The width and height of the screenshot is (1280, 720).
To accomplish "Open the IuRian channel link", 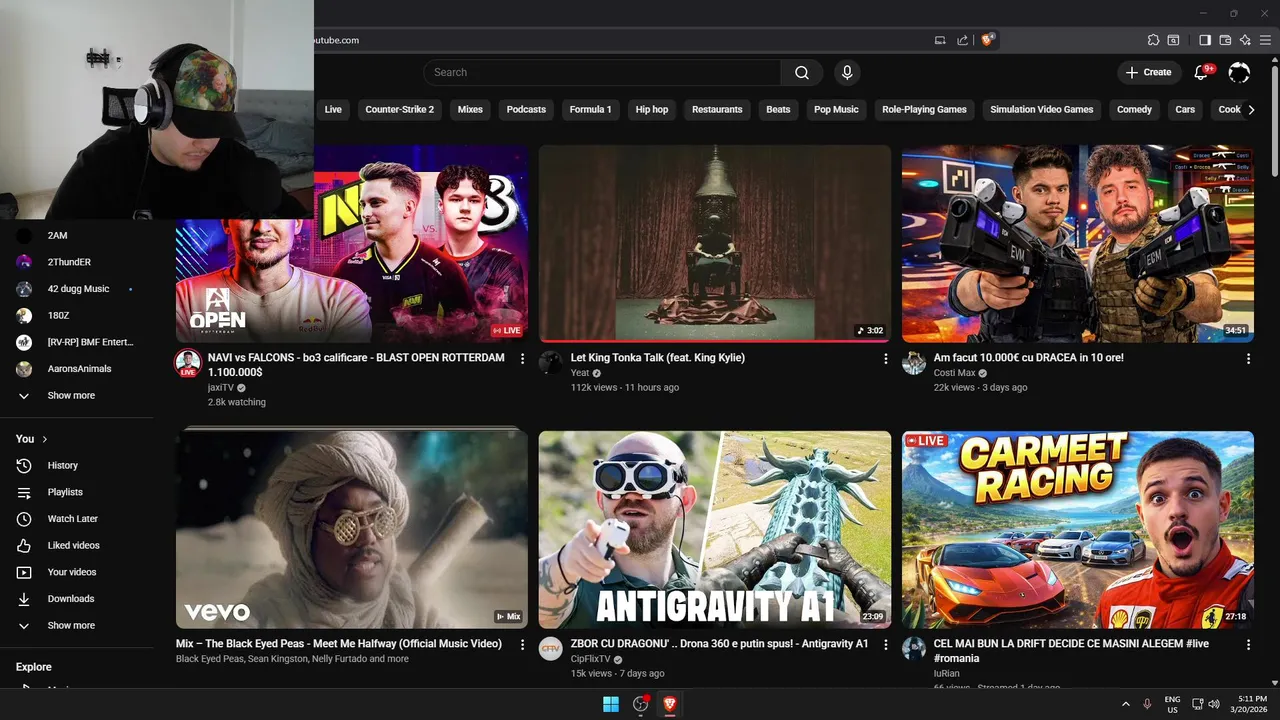I will (946, 674).
